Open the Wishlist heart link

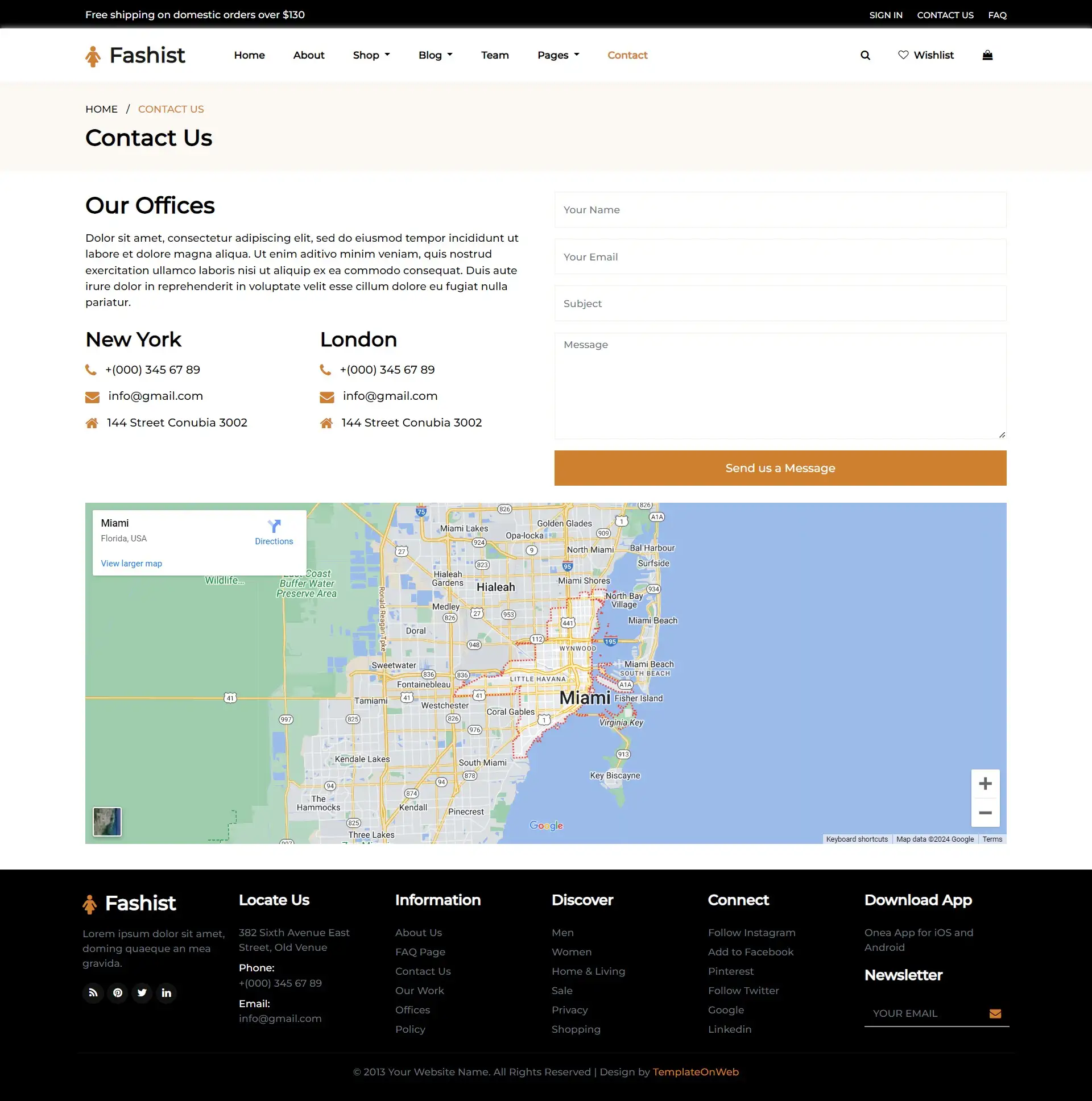(925, 55)
